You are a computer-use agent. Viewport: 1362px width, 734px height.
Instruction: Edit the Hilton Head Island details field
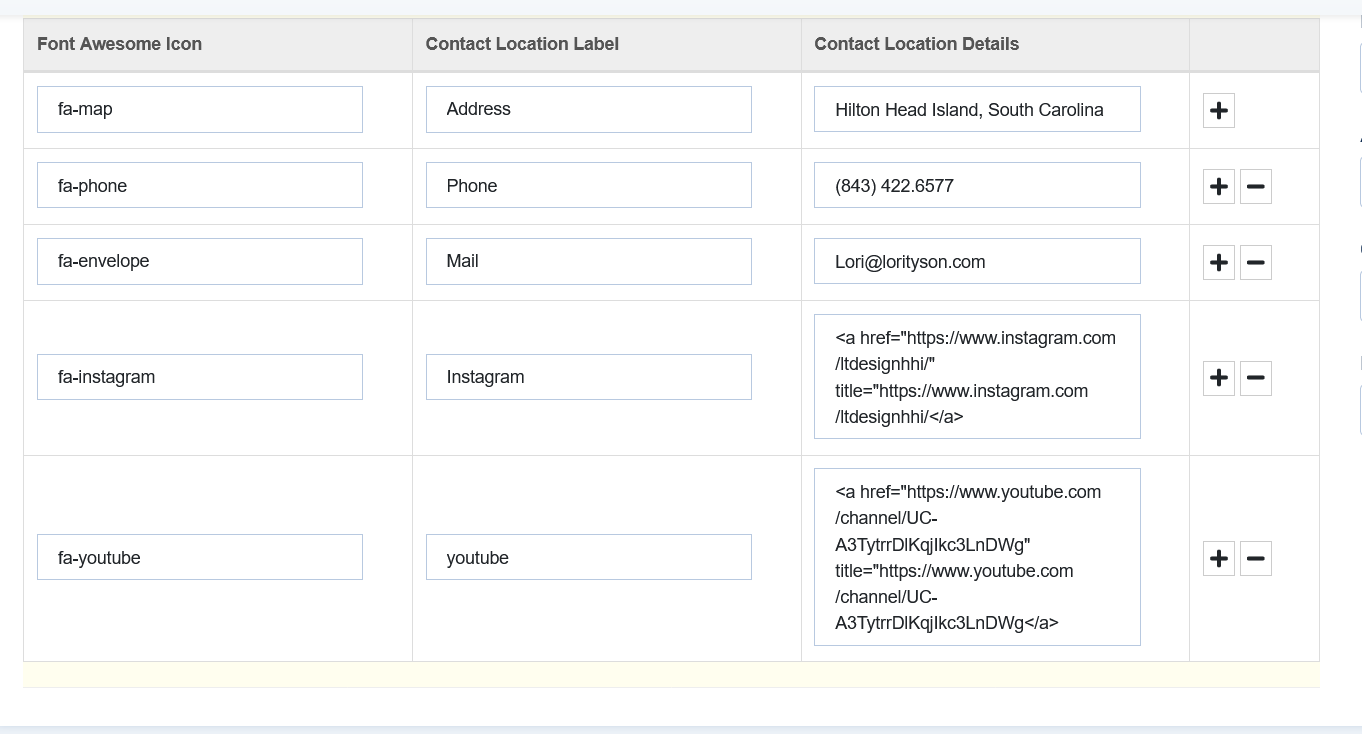(976, 109)
